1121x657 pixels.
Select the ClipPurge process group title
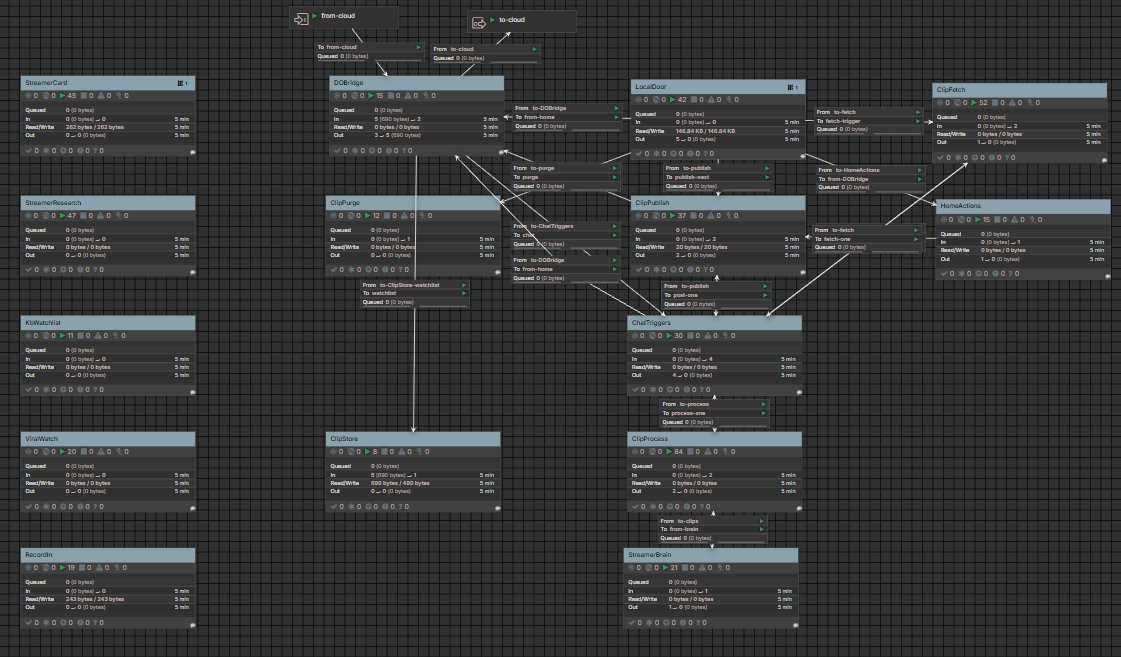click(x=345, y=203)
